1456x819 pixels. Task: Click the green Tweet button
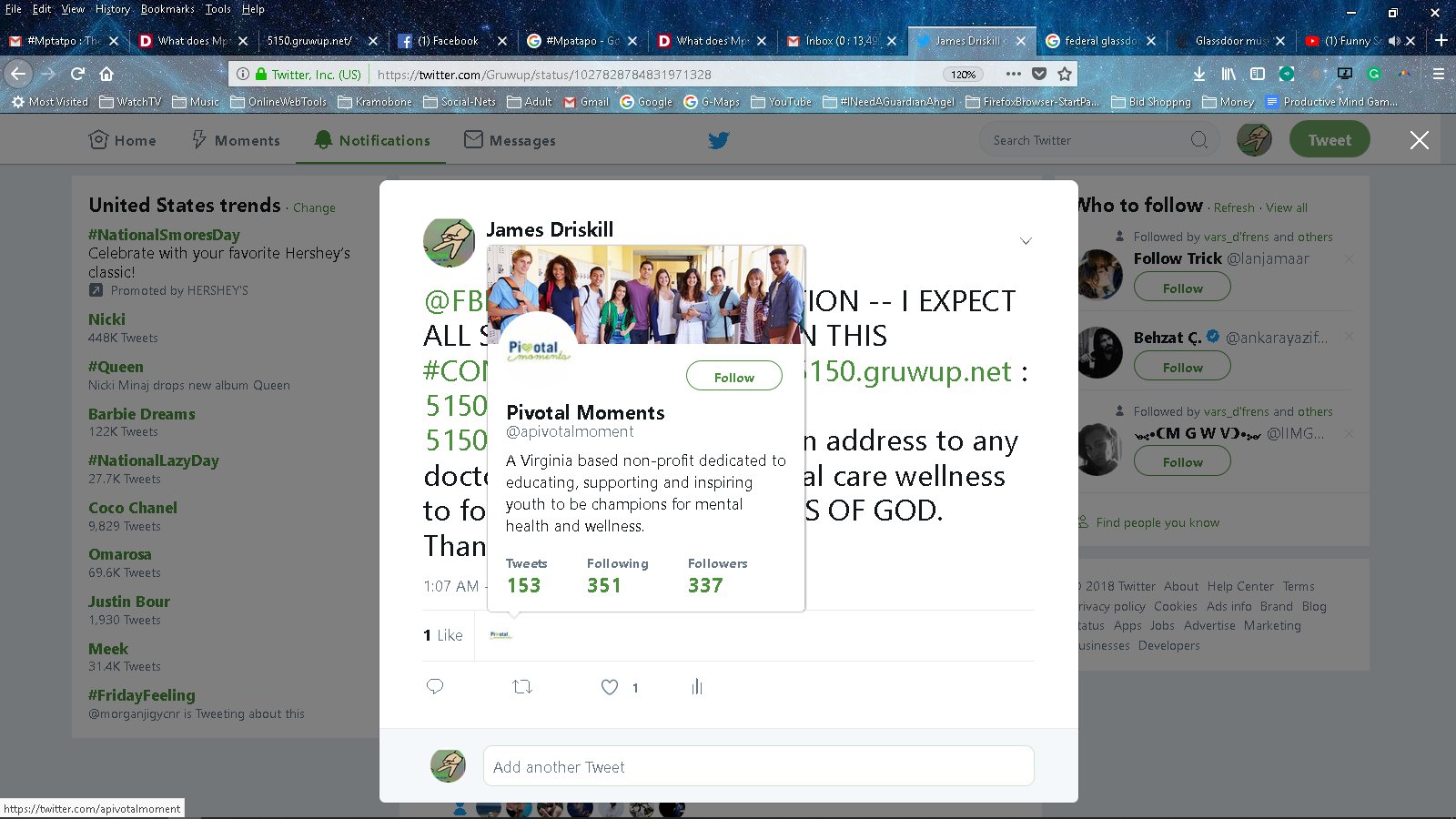pyautogui.click(x=1330, y=140)
